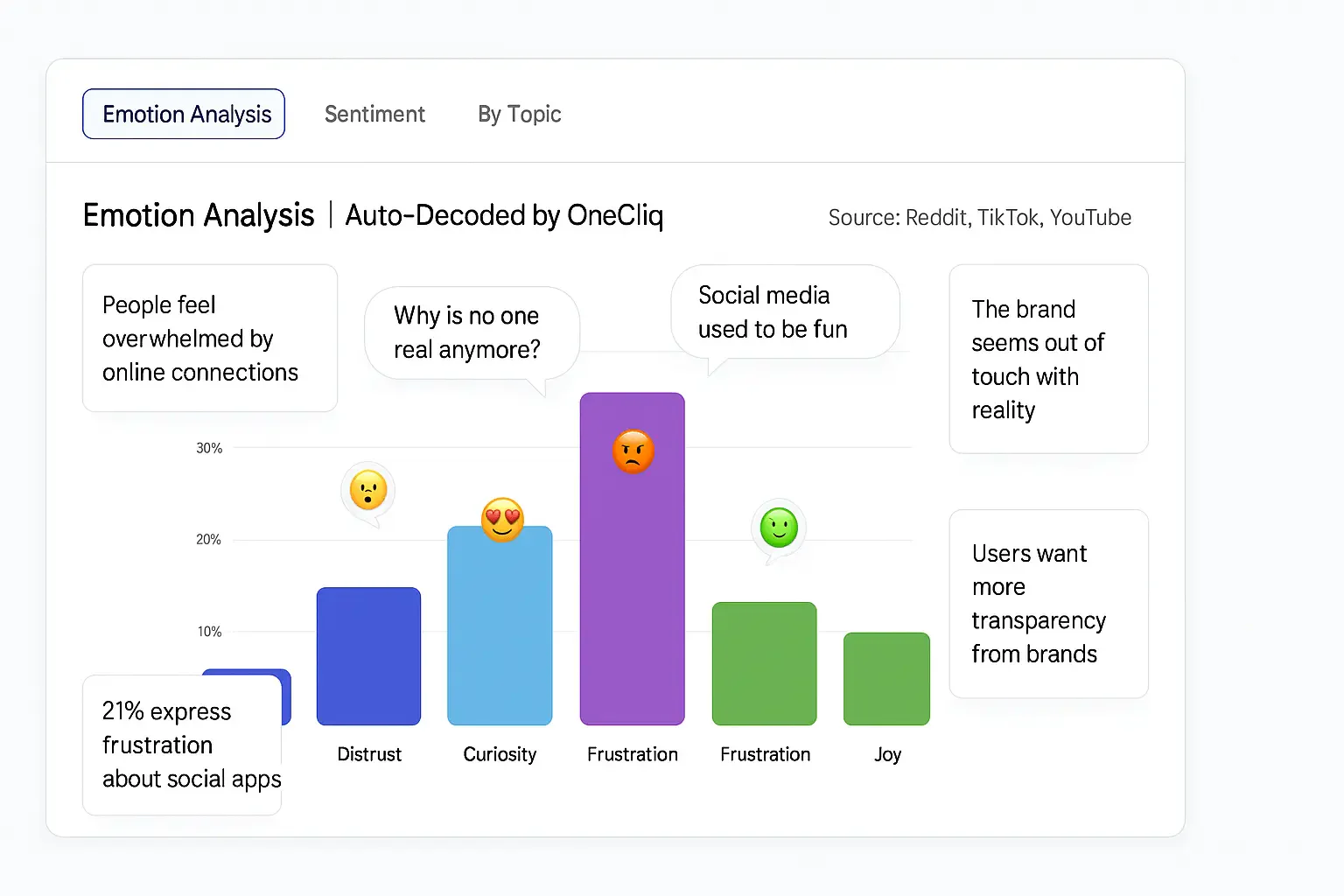This screenshot has height=896, width=1344.
Task: Select the 30% gridline label on the y-axis
Action: point(209,447)
